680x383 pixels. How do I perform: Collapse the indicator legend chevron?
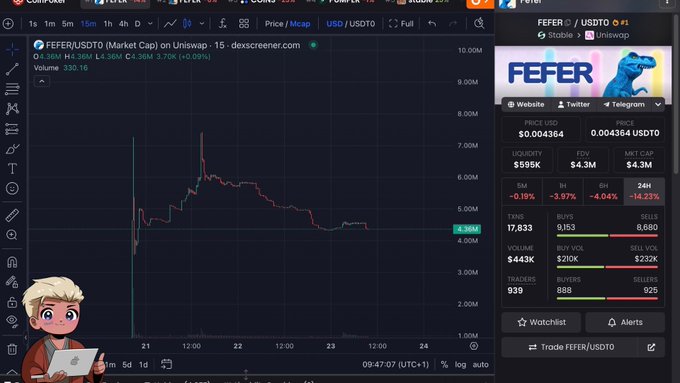(42, 82)
